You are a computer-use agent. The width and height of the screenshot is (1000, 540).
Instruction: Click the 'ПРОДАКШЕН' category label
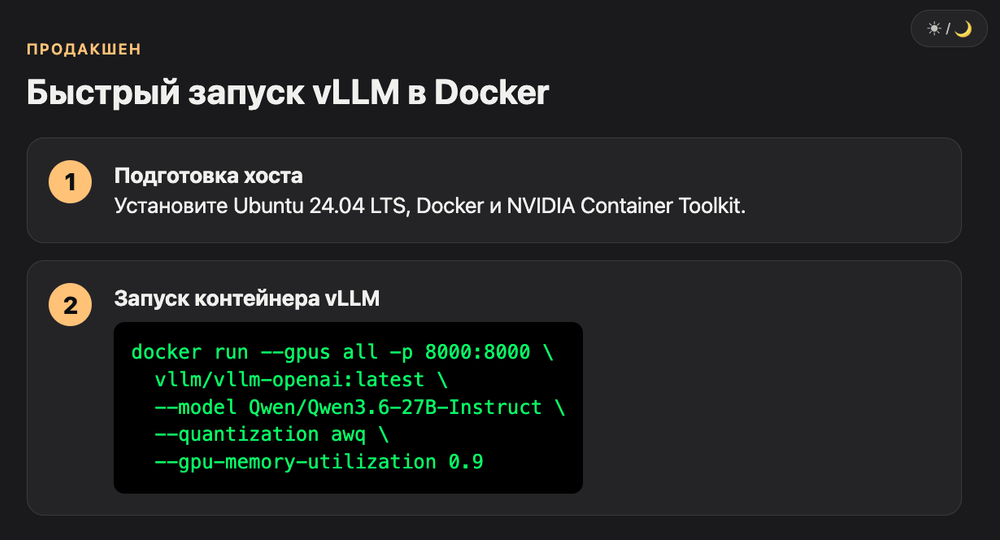pyautogui.click(x=84, y=49)
